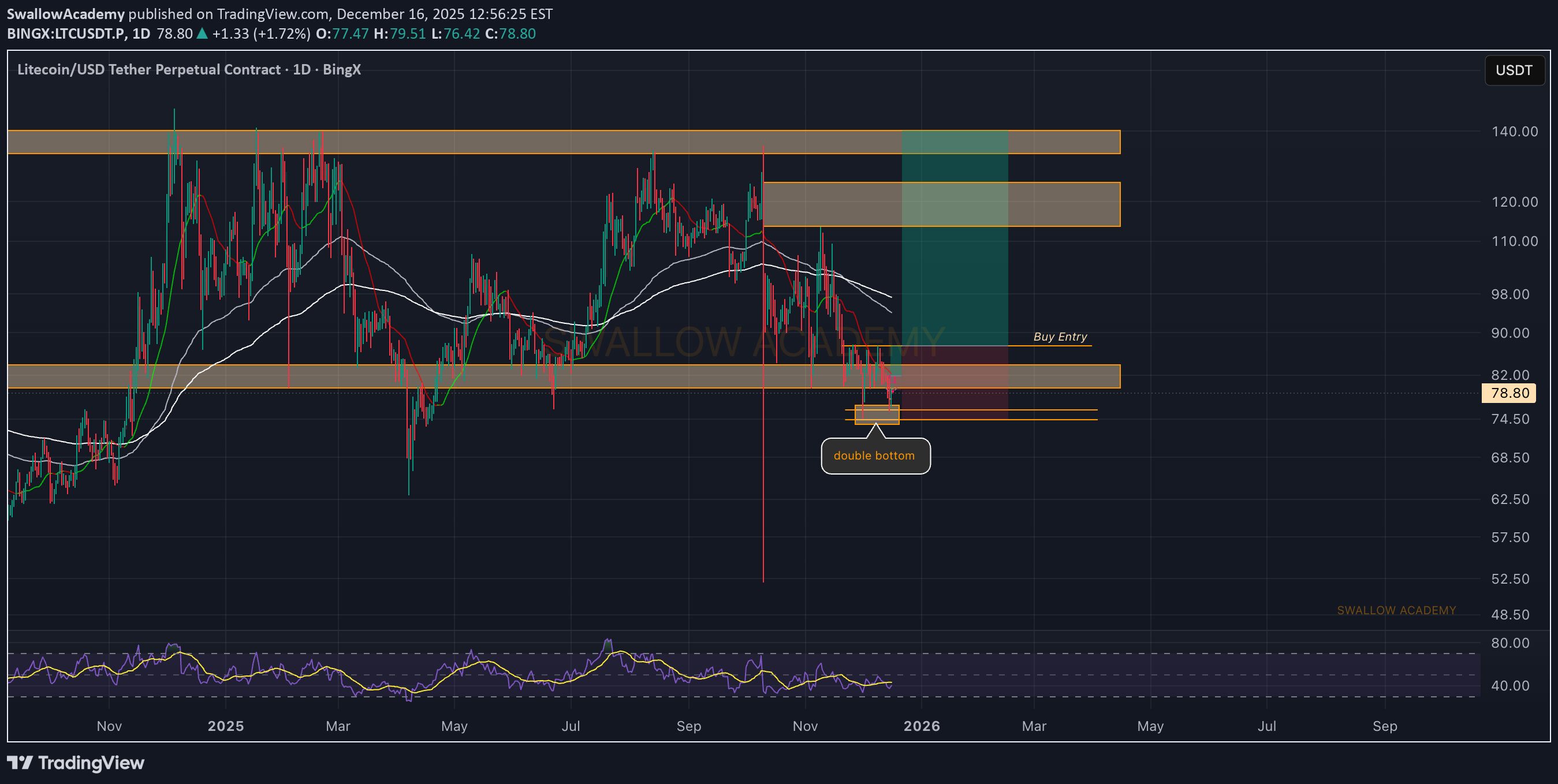
Task: Click the 2025 label on time axis
Action: (x=226, y=726)
